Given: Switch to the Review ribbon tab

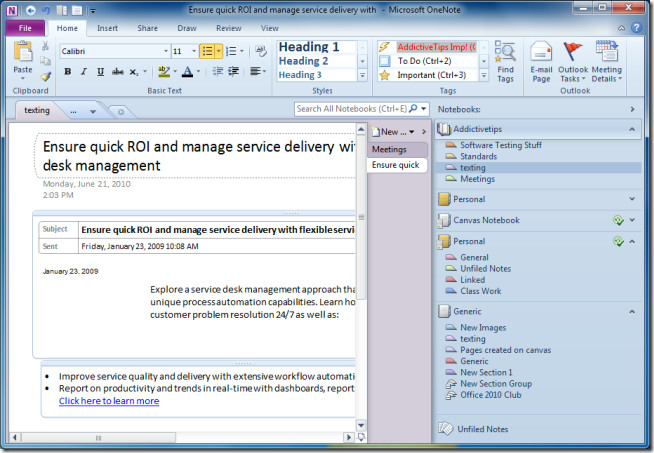Looking at the screenshot, I should coord(229,28).
